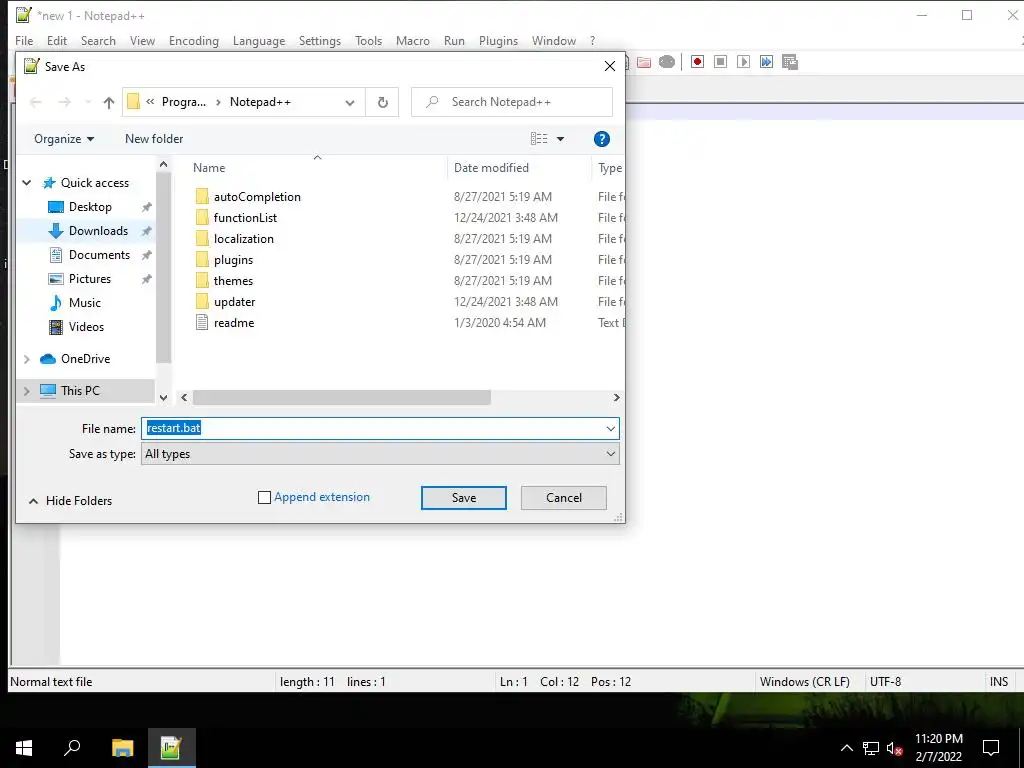The height and width of the screenshot is (768, 1024).
Task: Click the horizontal scrollbar thumb in file list
Action: pyautogui.click(x=342, y=398)
